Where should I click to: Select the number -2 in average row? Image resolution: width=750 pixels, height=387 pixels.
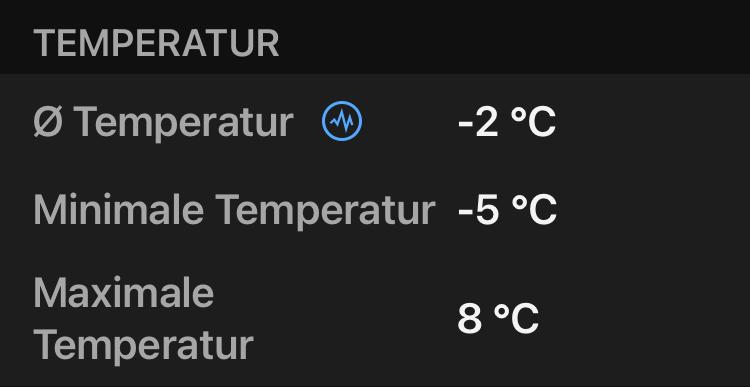click(x=478, y=122)
